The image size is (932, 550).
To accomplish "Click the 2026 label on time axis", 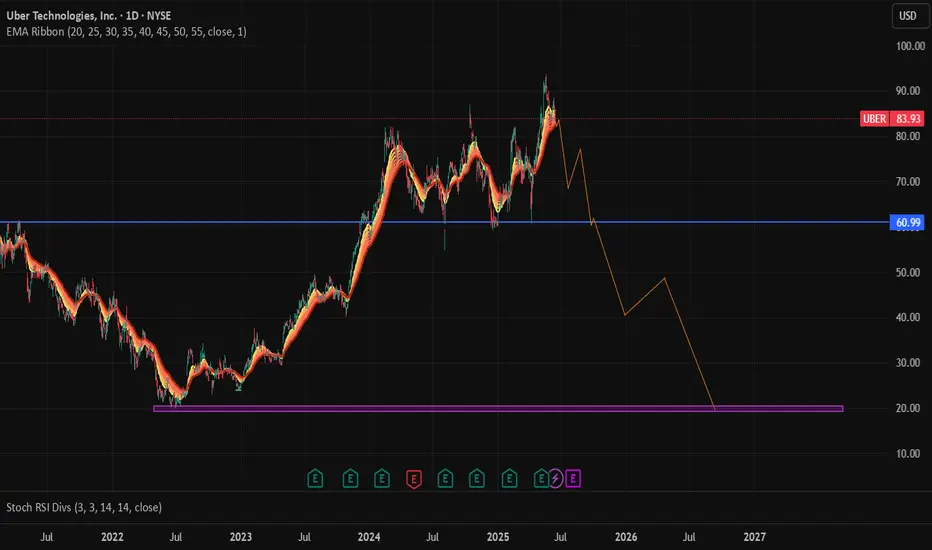I will 626,537.
